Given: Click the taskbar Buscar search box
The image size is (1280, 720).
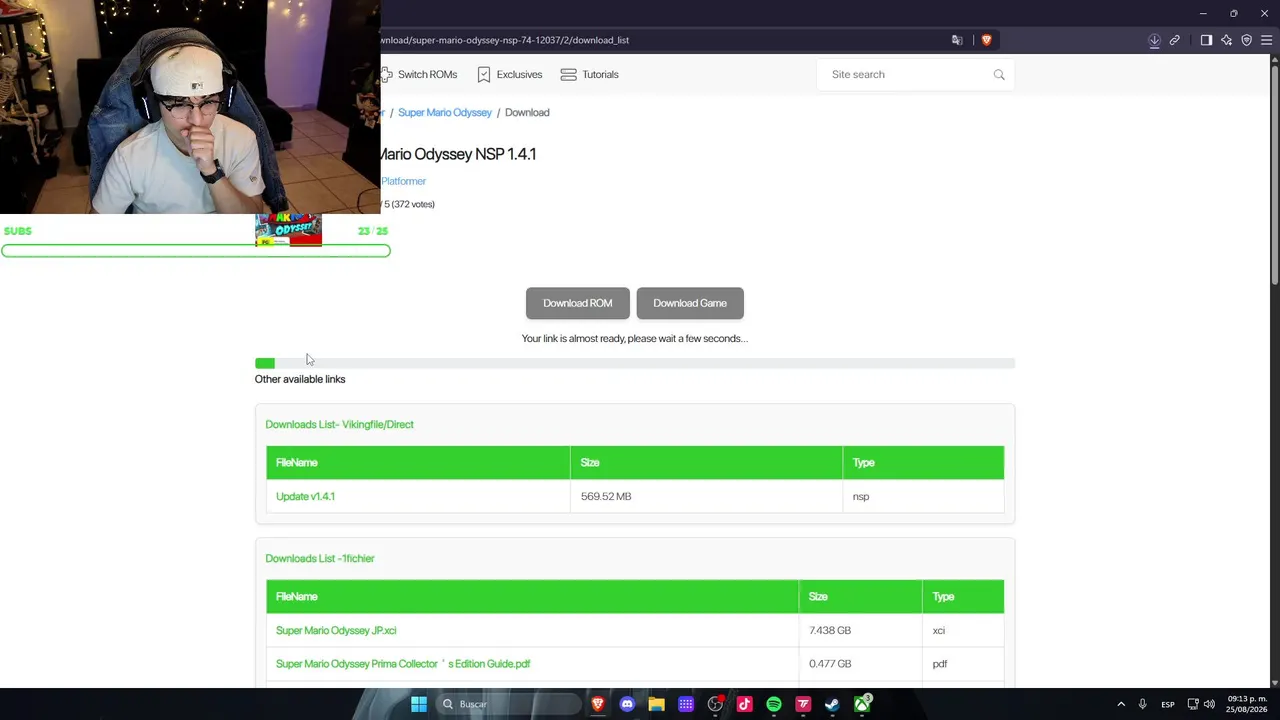Looking at the screenshot, I should coord(508,704).
